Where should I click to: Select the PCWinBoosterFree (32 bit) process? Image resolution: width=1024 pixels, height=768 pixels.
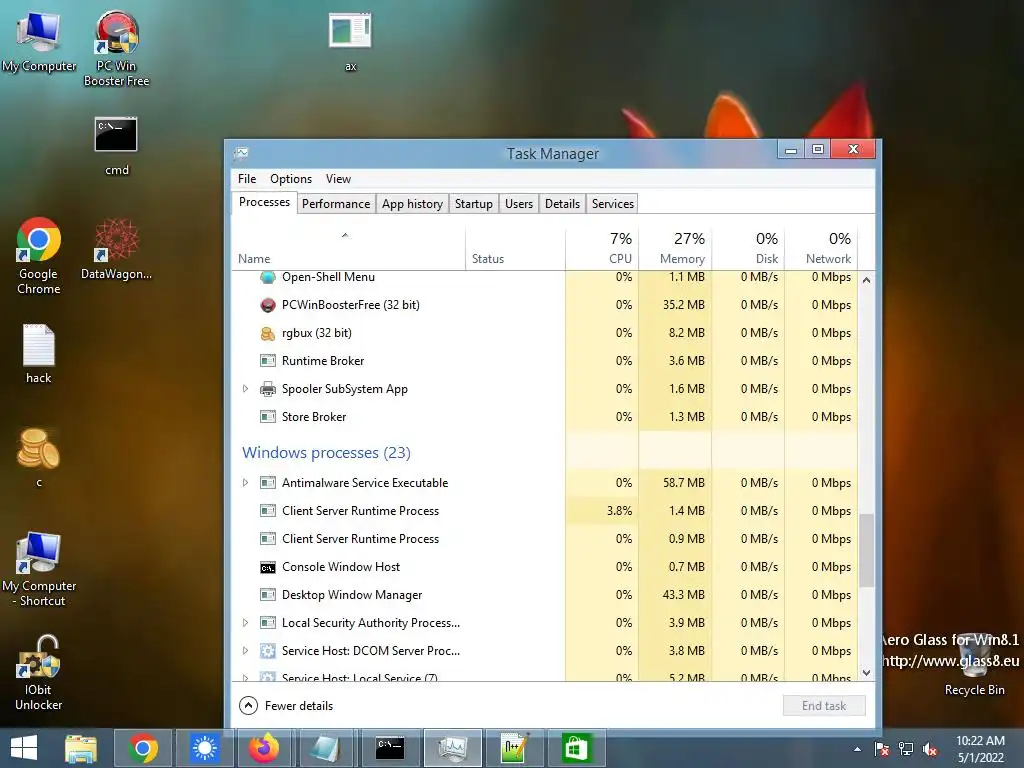[545, 305]
